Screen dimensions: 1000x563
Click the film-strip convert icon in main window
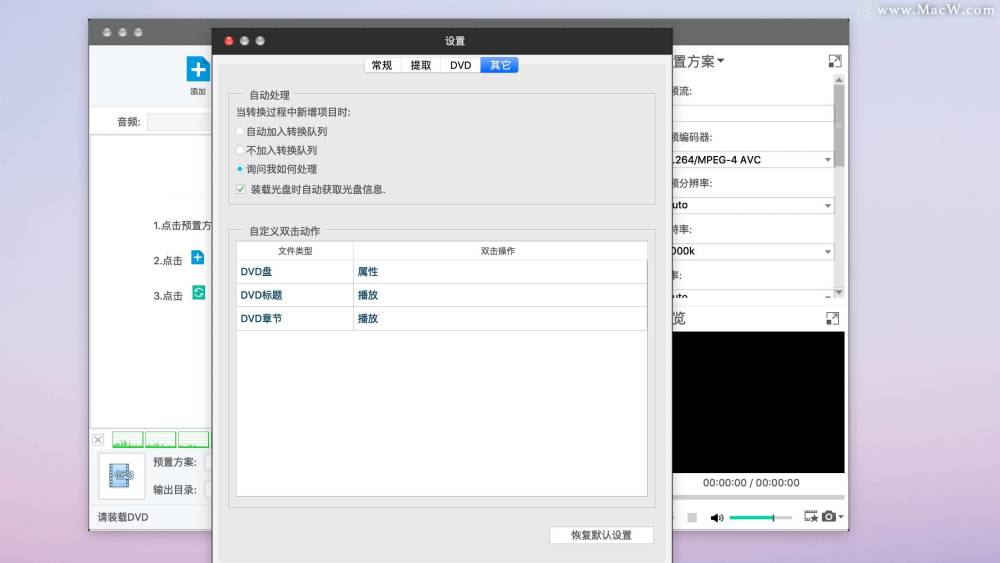click(x=121, y=476)
